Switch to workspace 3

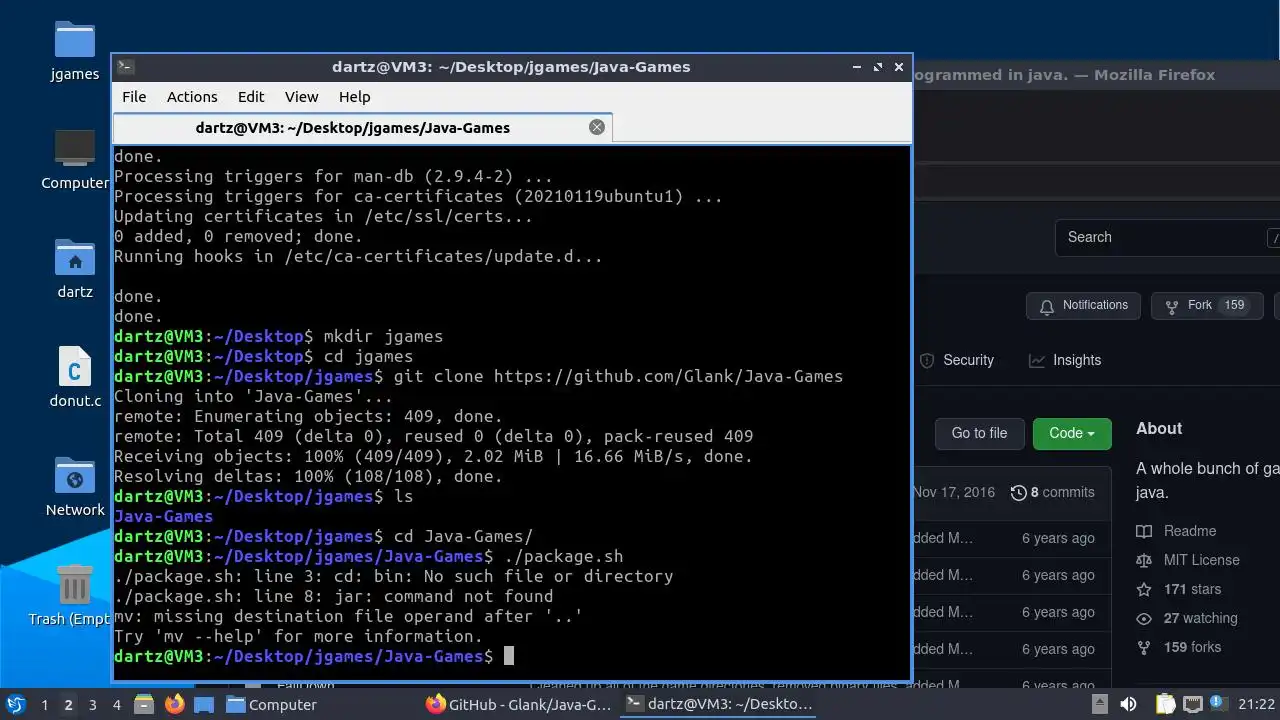point(92,705)
